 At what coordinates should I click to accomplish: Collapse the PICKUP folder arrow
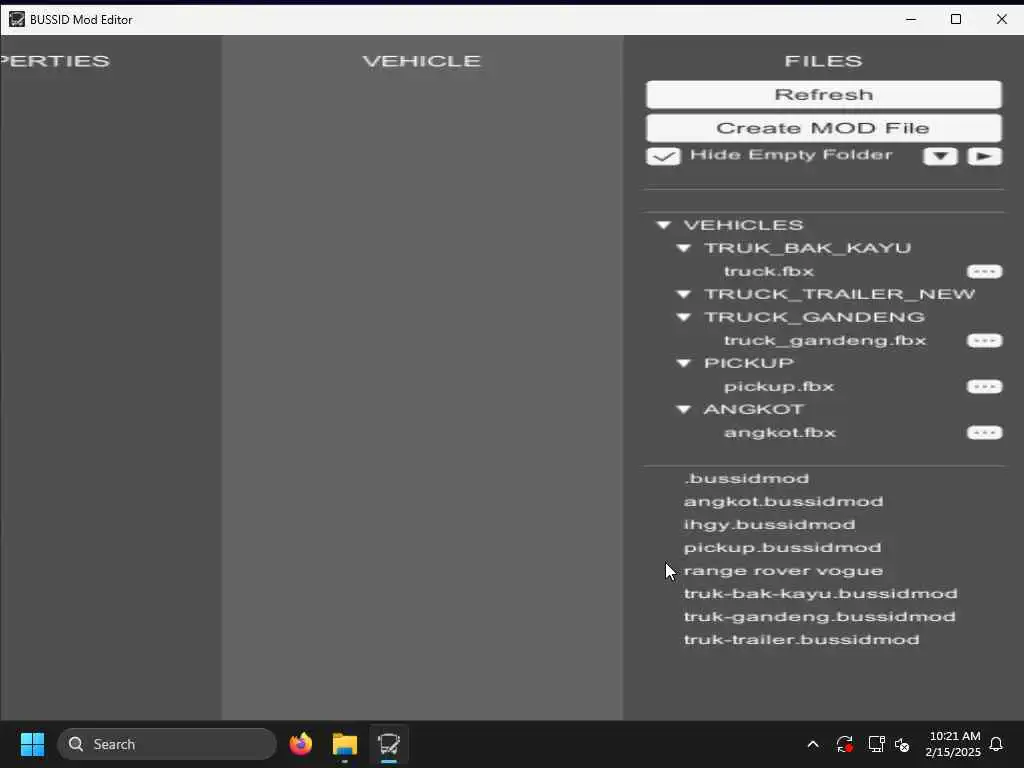(x=684, y=363)
